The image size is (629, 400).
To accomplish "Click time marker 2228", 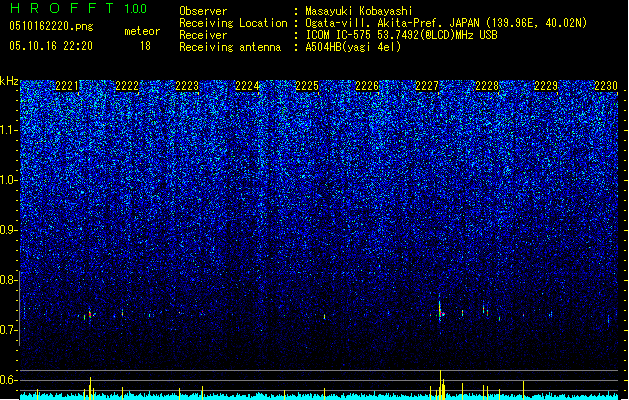I will (x=487, y=86).
